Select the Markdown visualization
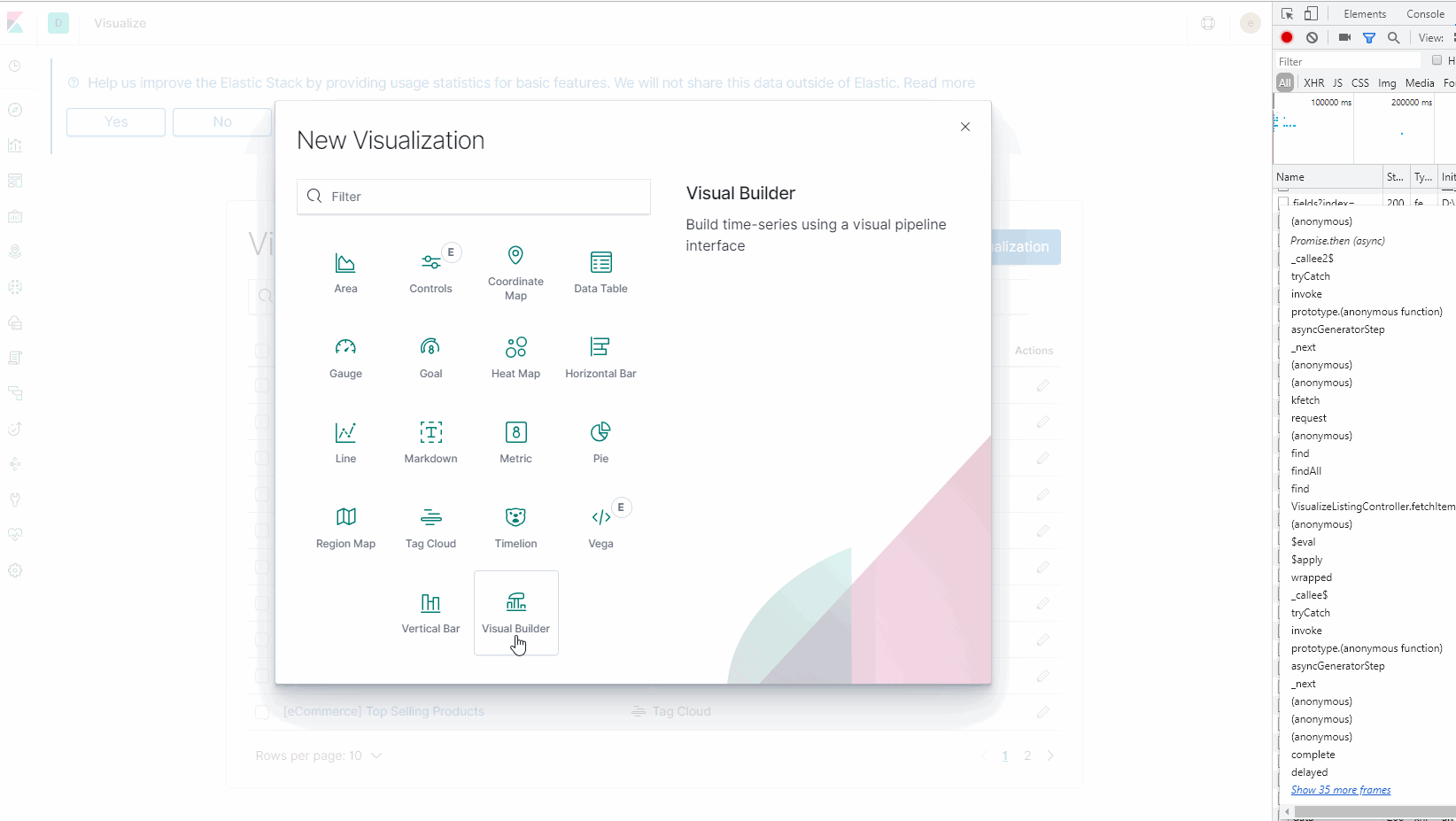 pyautogui.click(x=430, y=443)
